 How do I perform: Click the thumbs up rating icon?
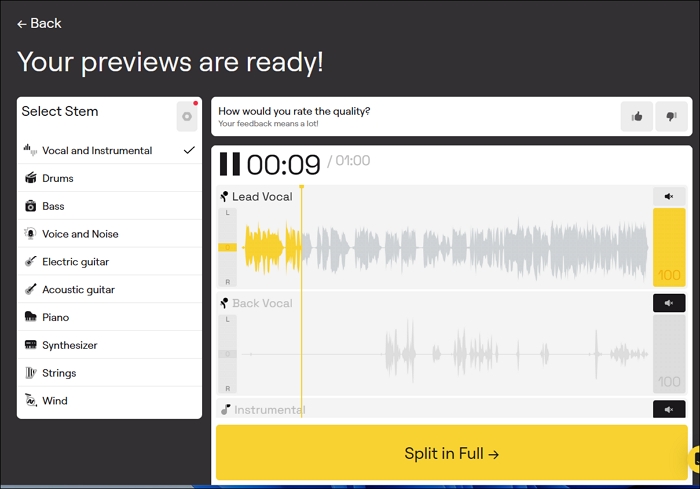[x=637, y=117]
